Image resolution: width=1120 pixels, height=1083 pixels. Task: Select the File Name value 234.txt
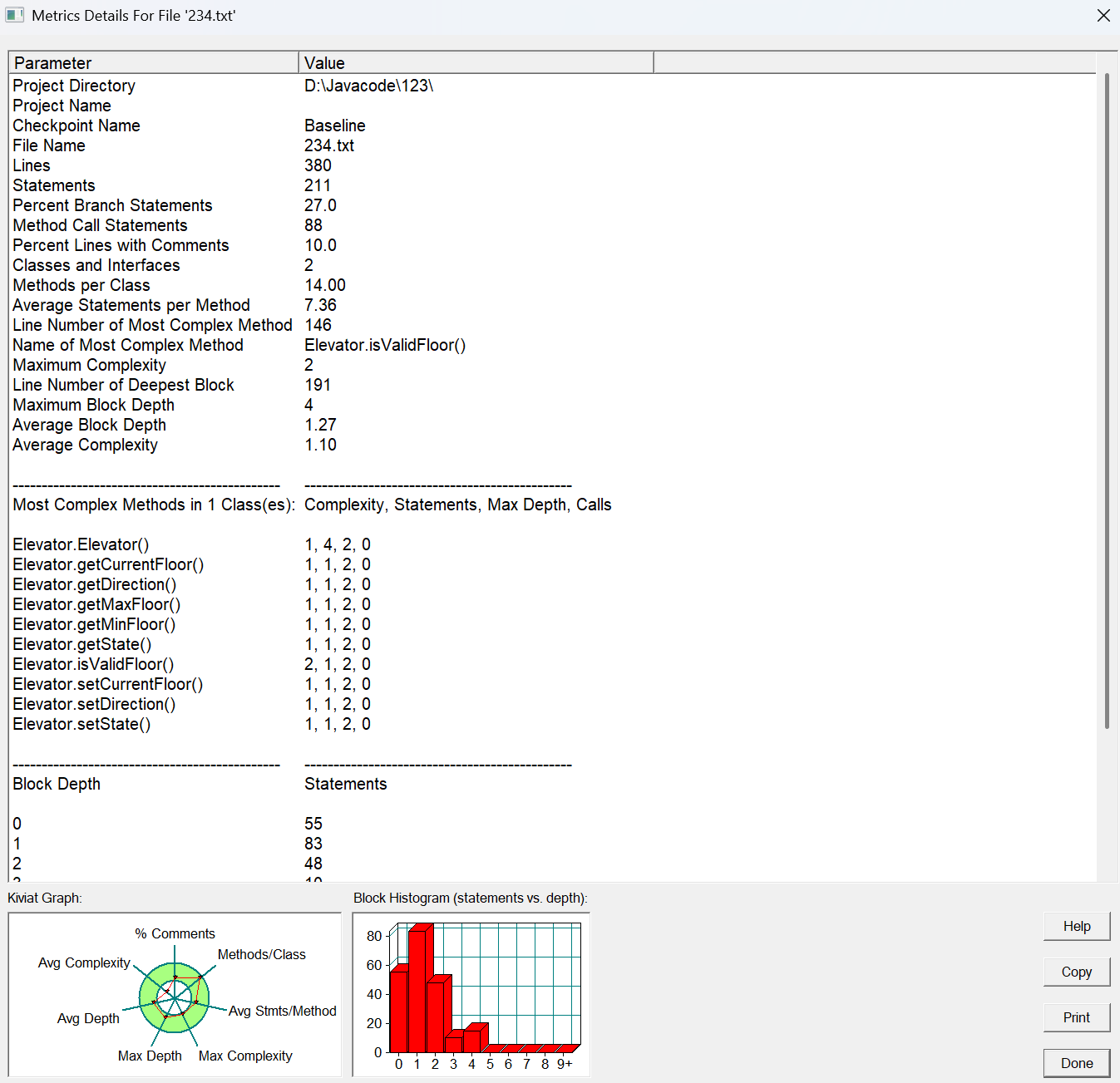tap(329, 145)
